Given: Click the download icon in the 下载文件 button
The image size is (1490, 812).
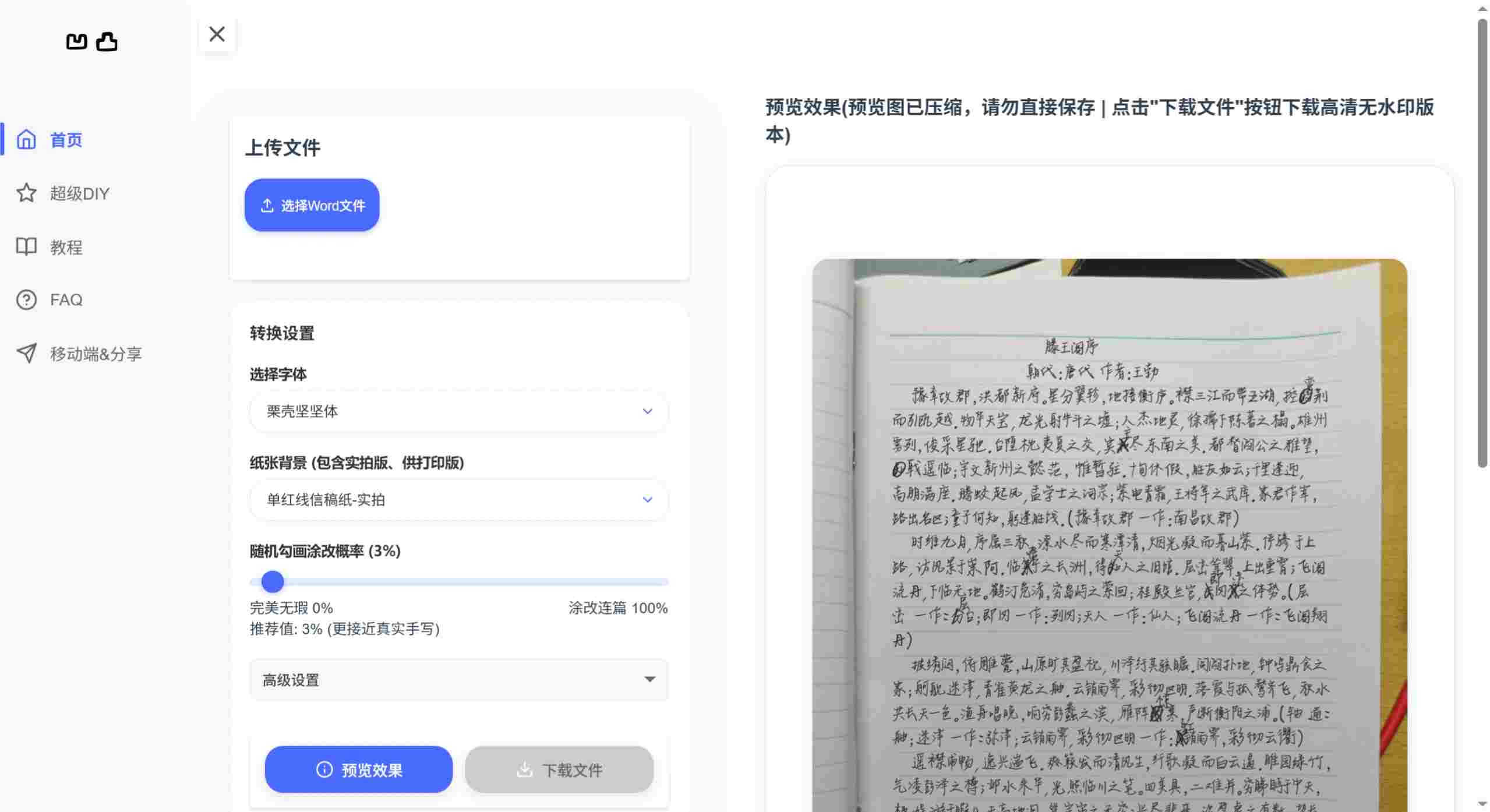Looking at the screenshot, I should pos(525,769).
